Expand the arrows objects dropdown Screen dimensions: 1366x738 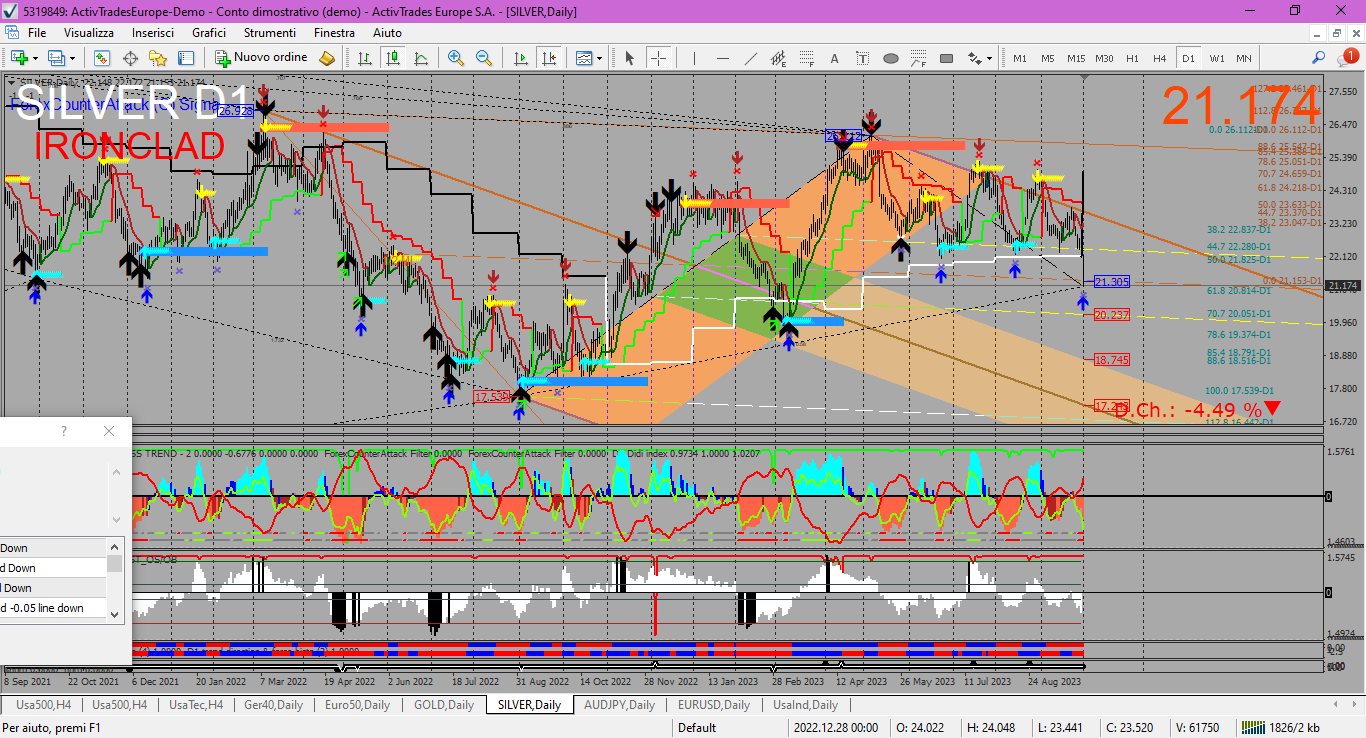click(x=989, y=58)
